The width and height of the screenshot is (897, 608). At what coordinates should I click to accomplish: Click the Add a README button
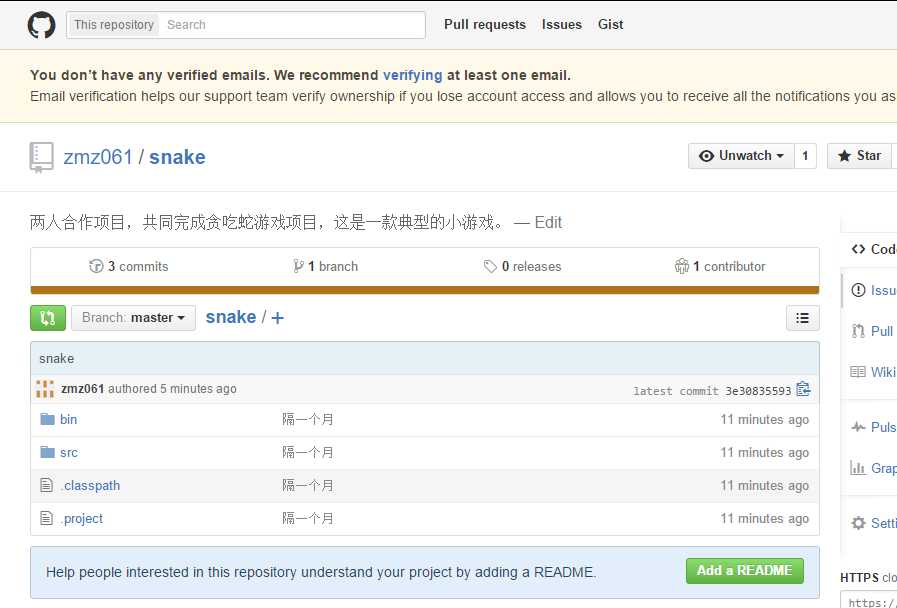click(x=745, y=571)
